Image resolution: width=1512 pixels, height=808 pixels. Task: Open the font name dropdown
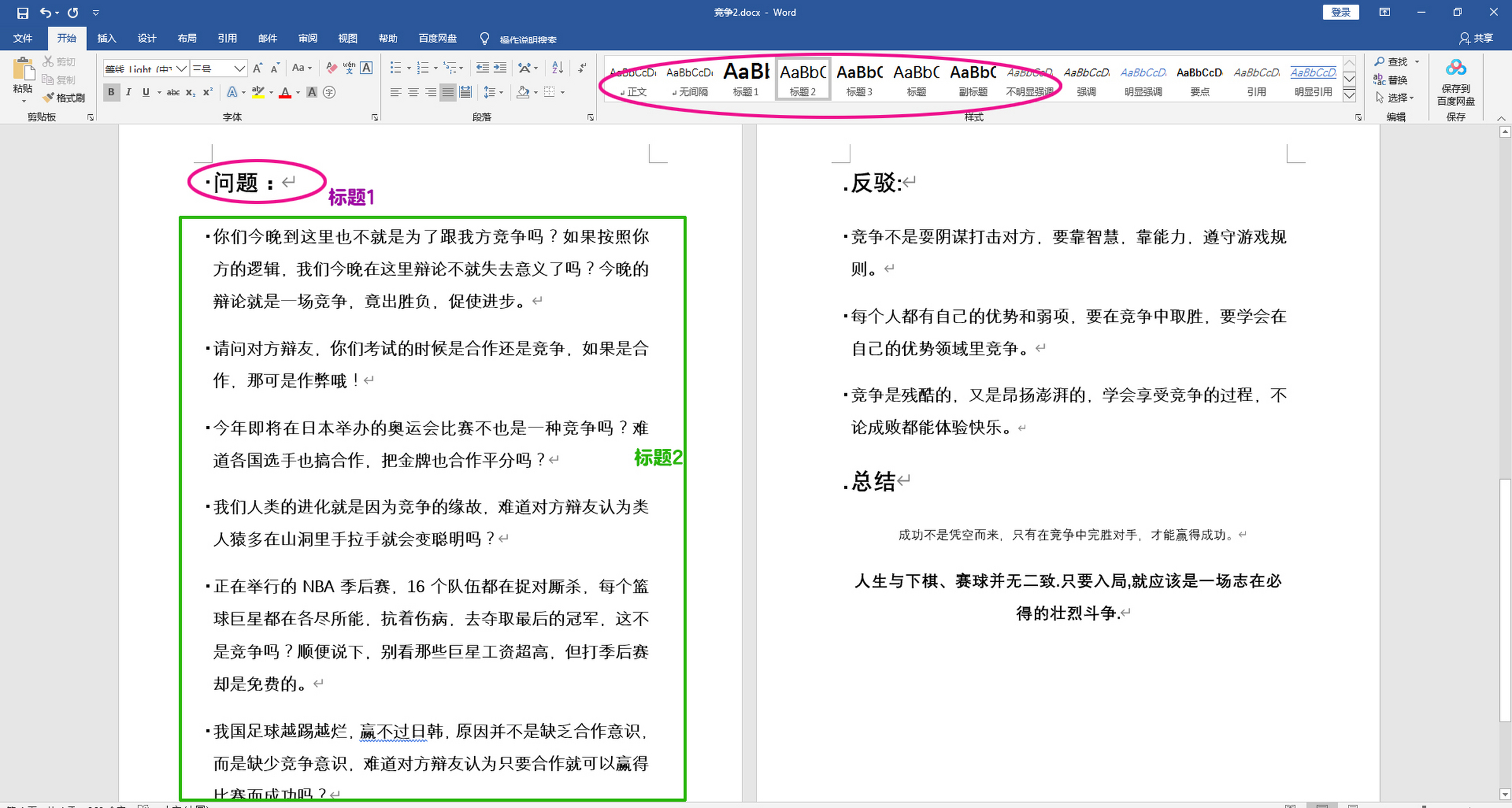(181, 68)
